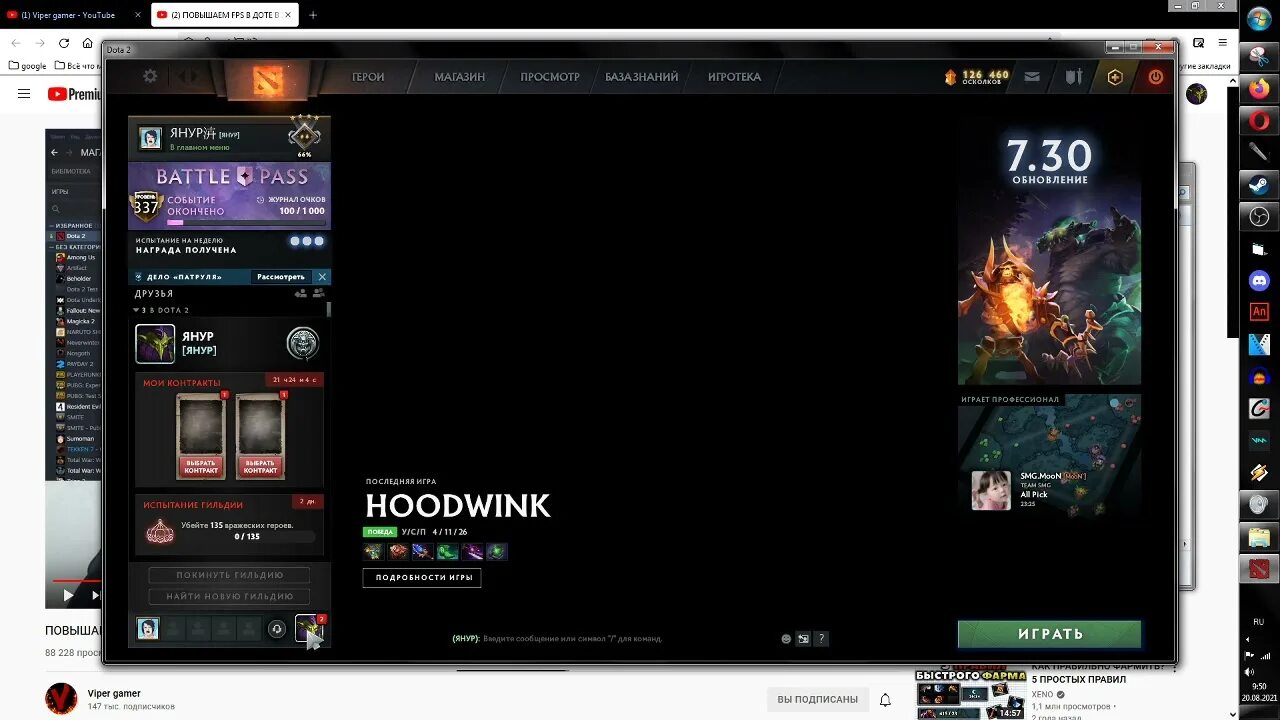
Task: Click own portrait in the party bar
Action: 148,629
